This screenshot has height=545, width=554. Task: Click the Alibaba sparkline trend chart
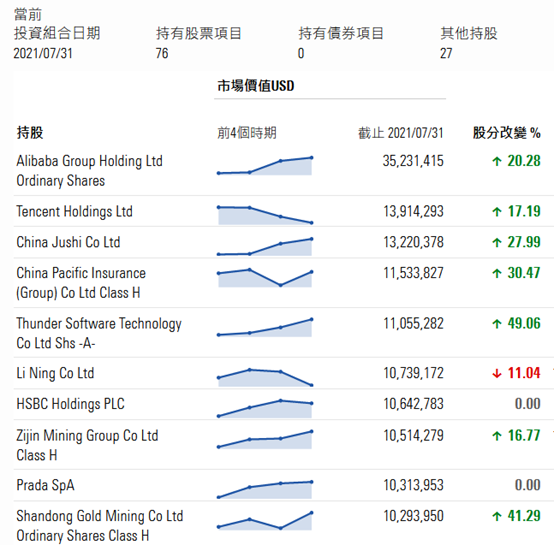tap(265, 166)
